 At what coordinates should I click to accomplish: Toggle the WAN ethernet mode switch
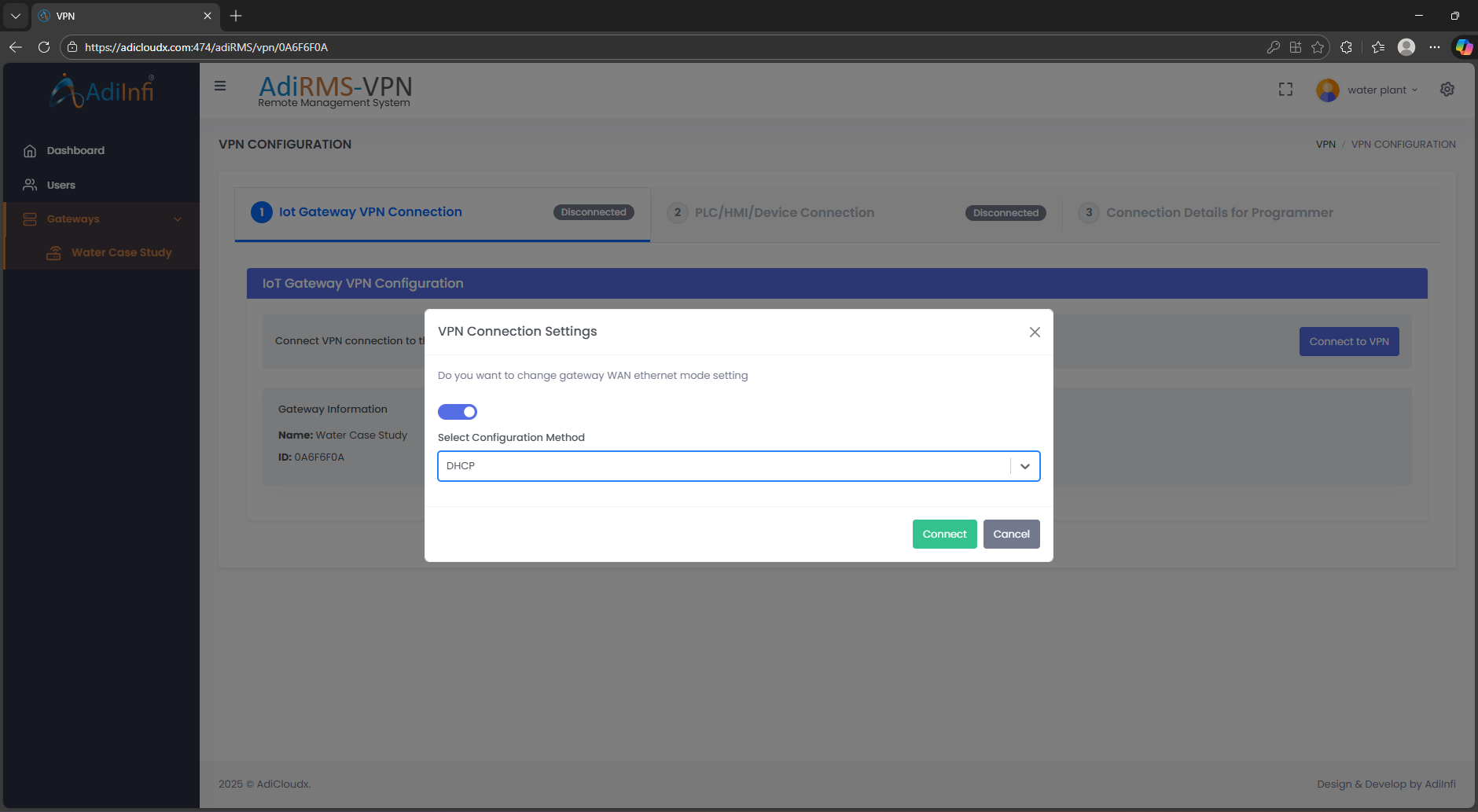tap(458, 412)
